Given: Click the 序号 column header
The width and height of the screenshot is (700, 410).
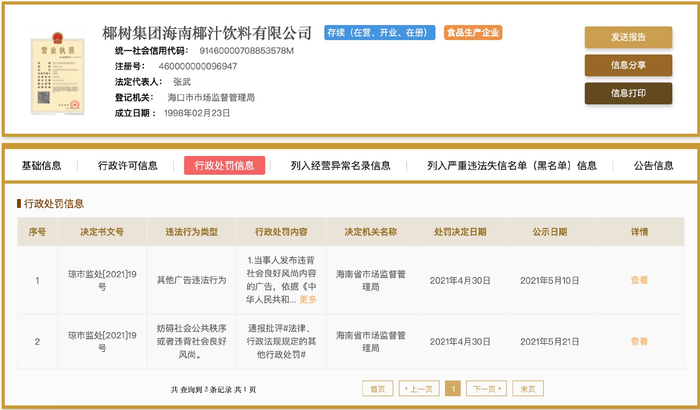Looking at the screenshot, I should point(37,232).
